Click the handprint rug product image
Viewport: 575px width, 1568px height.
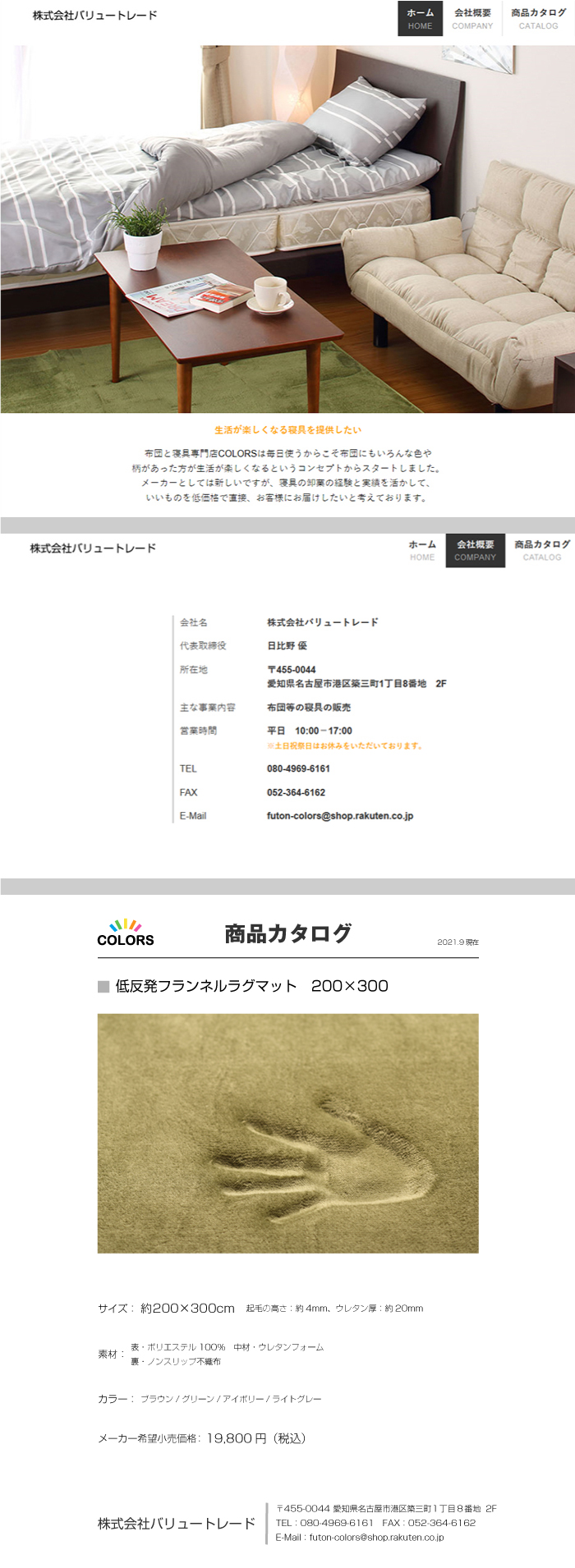(287, 1133)
